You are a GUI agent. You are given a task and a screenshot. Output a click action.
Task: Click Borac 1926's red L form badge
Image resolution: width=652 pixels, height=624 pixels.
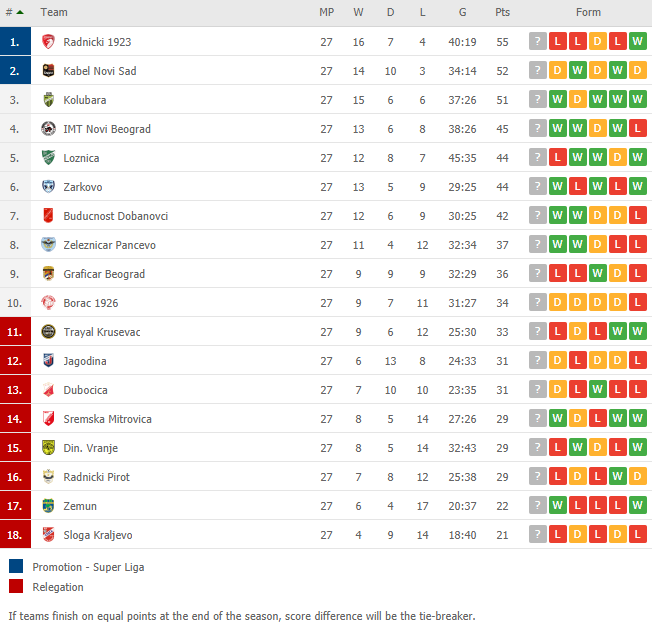[x=637, y=303]
